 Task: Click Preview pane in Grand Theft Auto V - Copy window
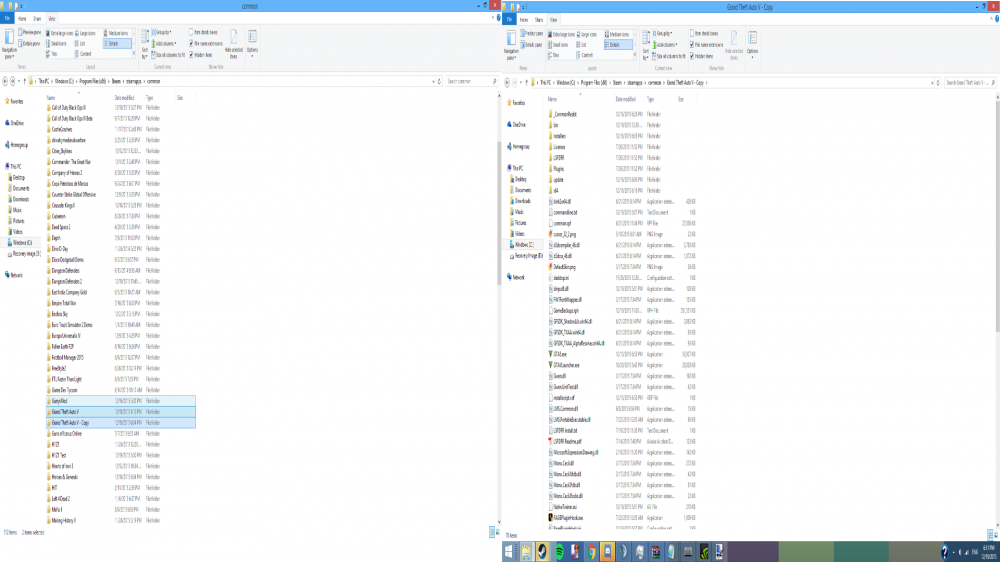point(531,34)
